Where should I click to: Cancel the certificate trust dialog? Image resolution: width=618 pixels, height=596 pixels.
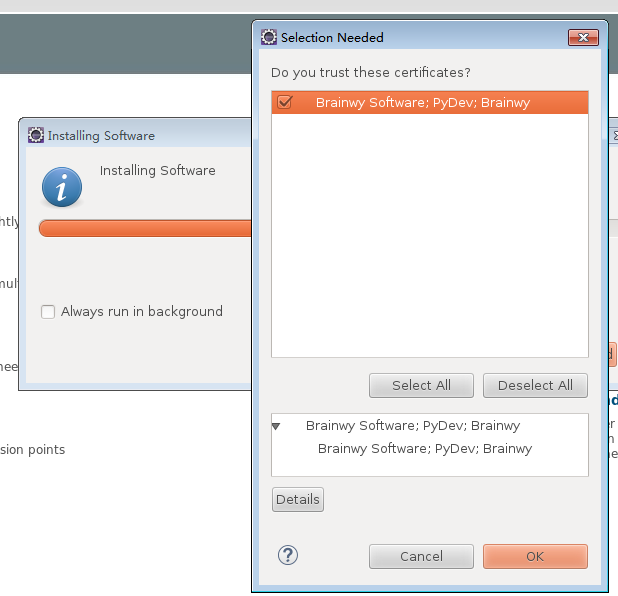click(x=421, y=556)
